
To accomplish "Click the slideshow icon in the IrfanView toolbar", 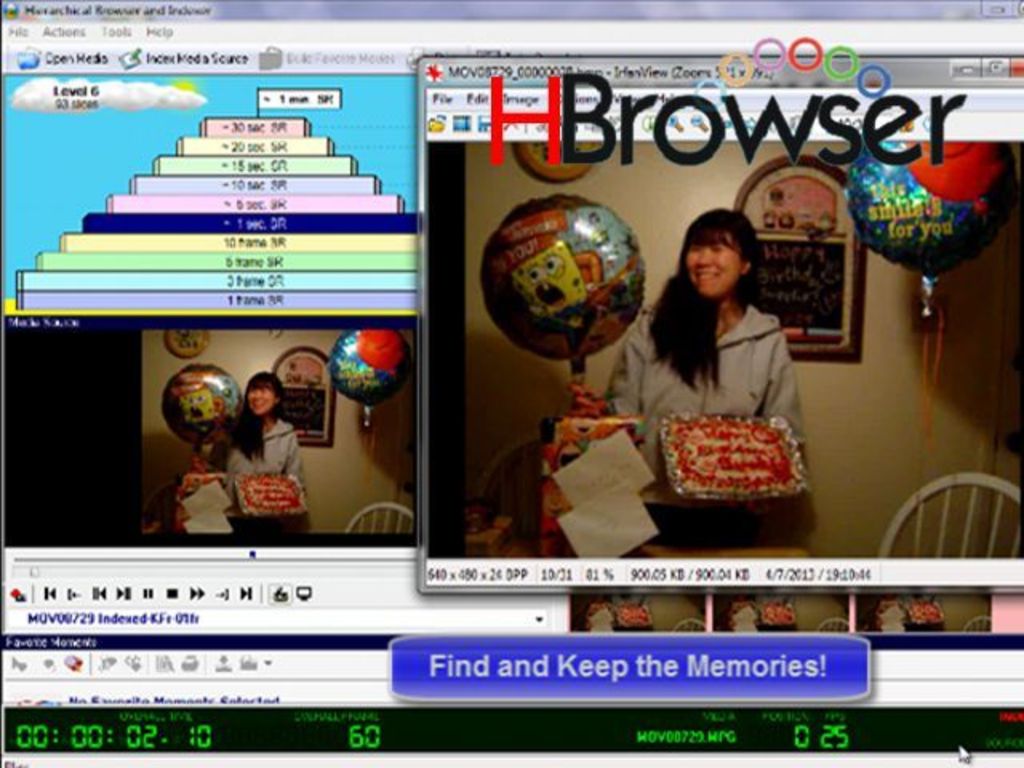I will click(x=462, y=123).
